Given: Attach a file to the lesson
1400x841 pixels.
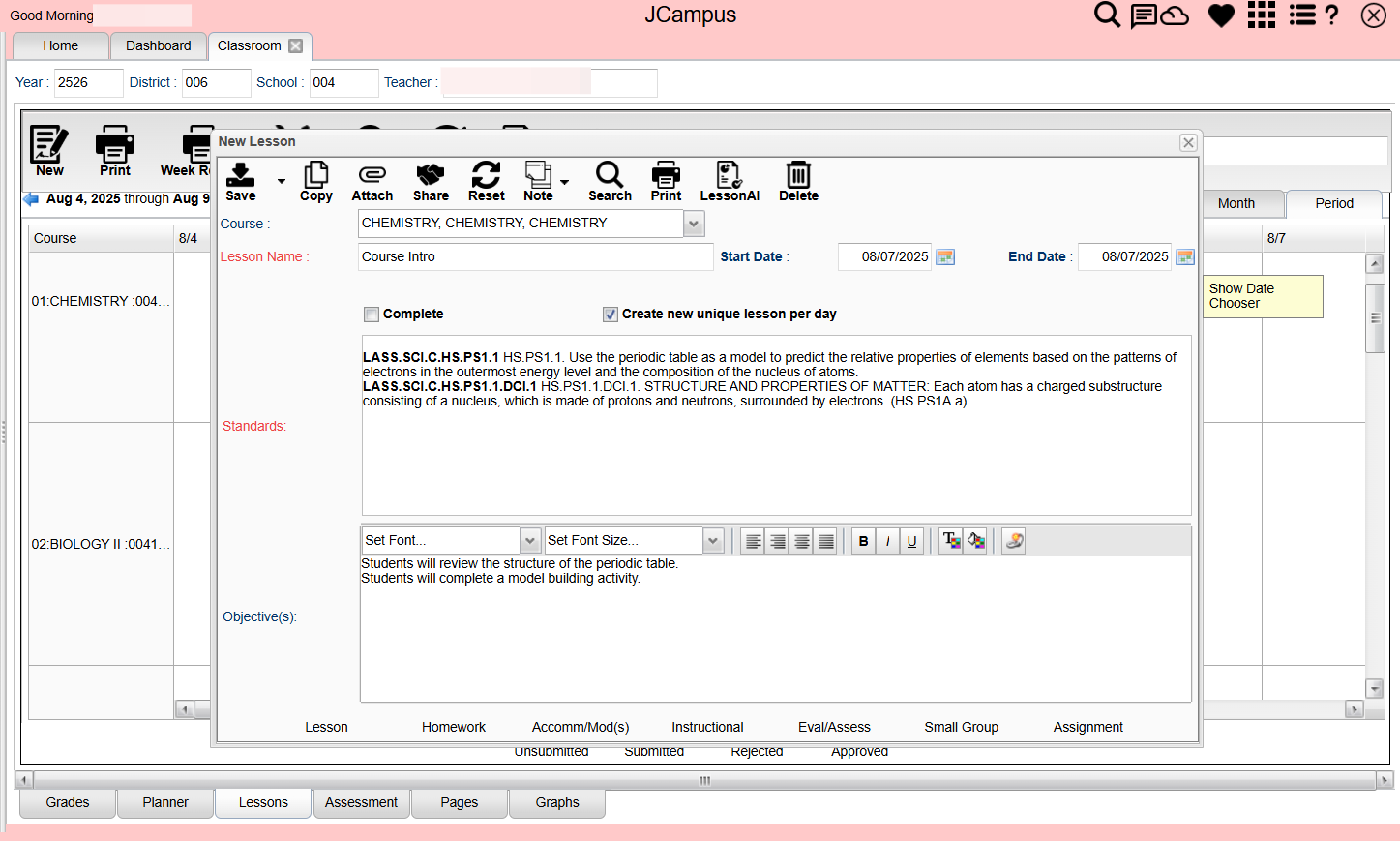Looking at the screenshot, I should [372, 182].
